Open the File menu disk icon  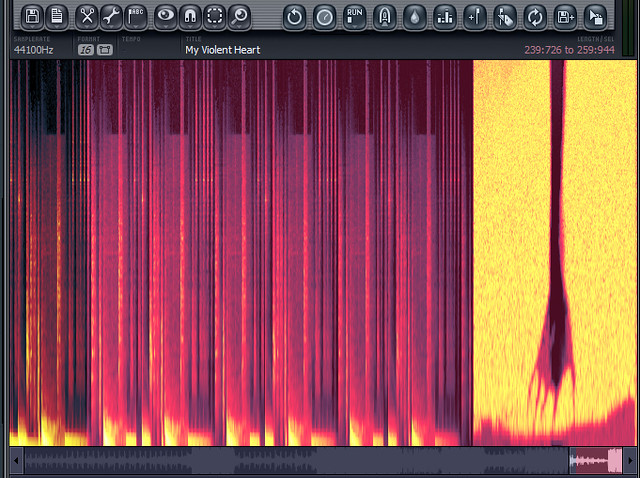click(32, 17)
